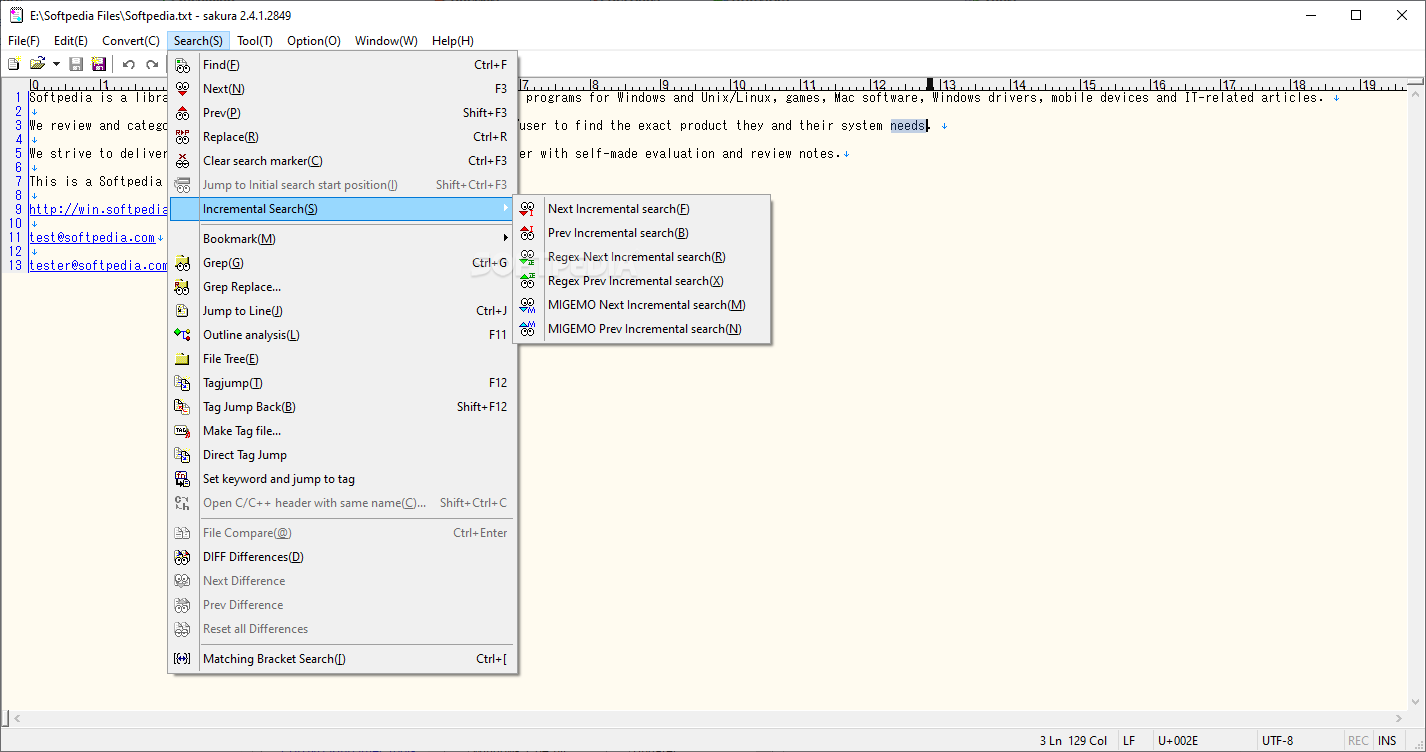The height and width of the screenshot is (752, 1426).
Task: Expand the recent files arrow beside Open
Action: (56, 64)
